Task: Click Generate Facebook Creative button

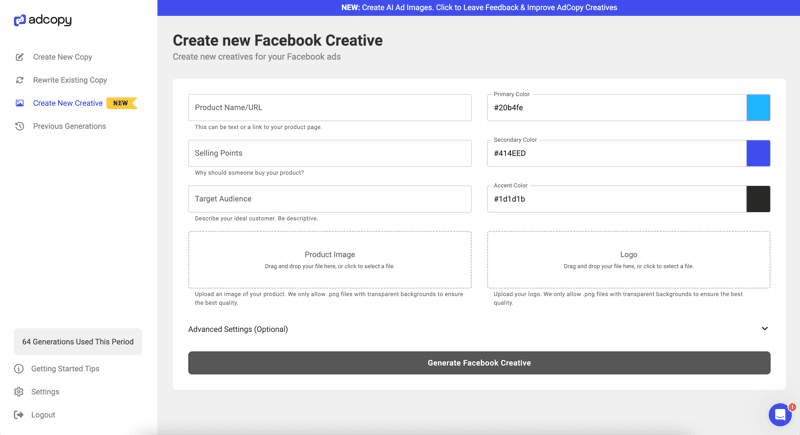Action: coord(479,363)
